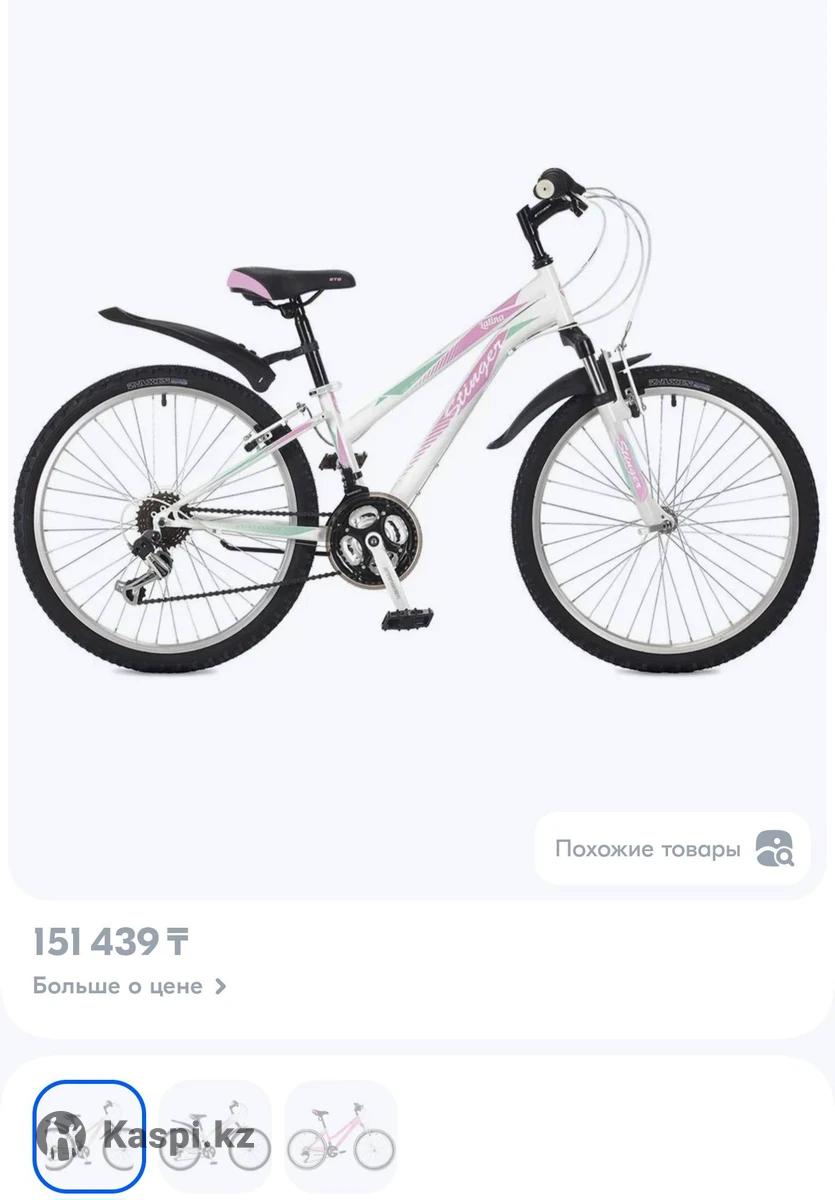
Task: Click the Kaspi.kz watermark text
Action: pyautogui.click(x=177, y=1136)
